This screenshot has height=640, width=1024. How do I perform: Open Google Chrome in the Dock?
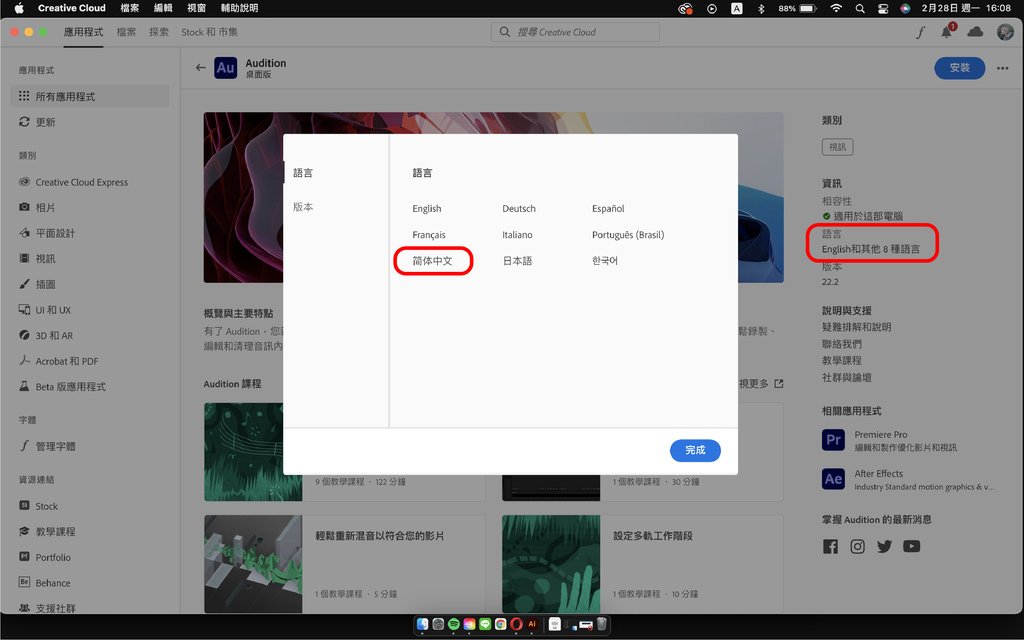[x=501, y=624]
